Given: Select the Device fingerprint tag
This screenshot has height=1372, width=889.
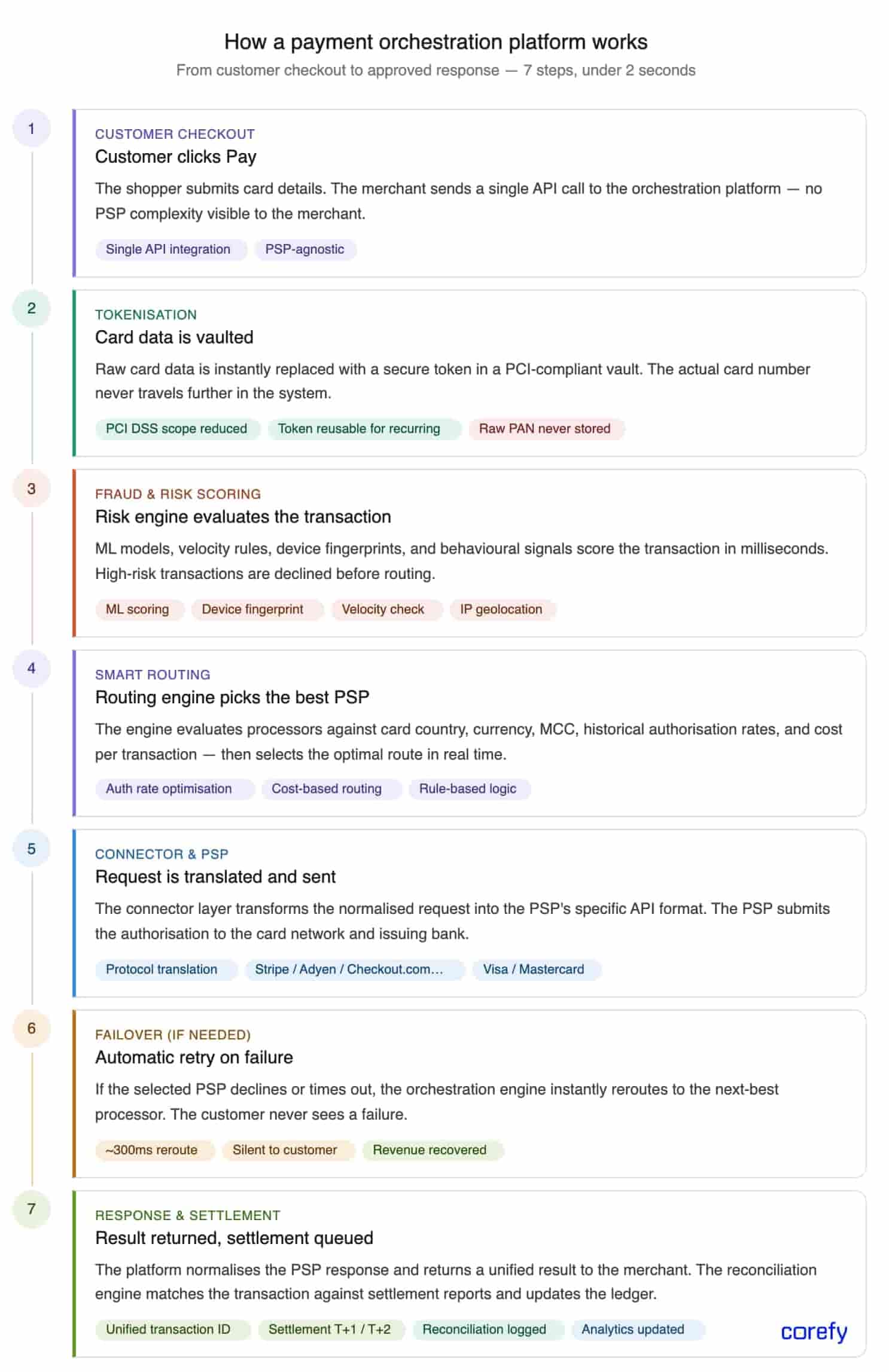Looking at the screenshot, I should pos(252,609).
